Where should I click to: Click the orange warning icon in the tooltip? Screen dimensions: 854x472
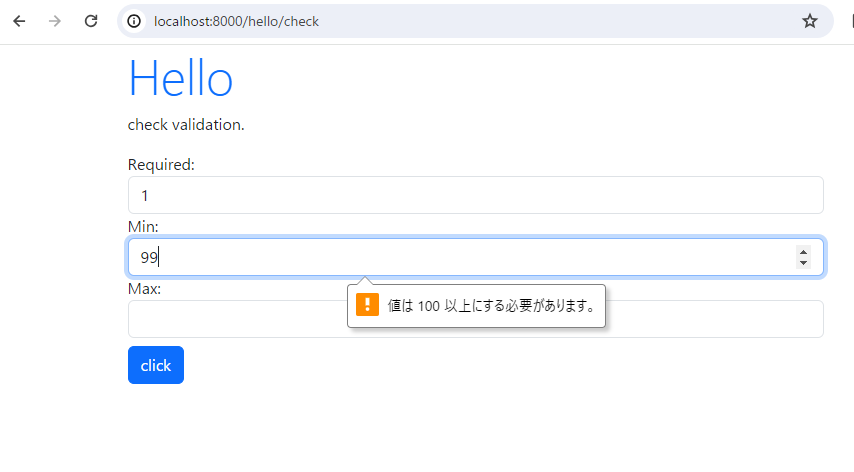tap(367, 305)
